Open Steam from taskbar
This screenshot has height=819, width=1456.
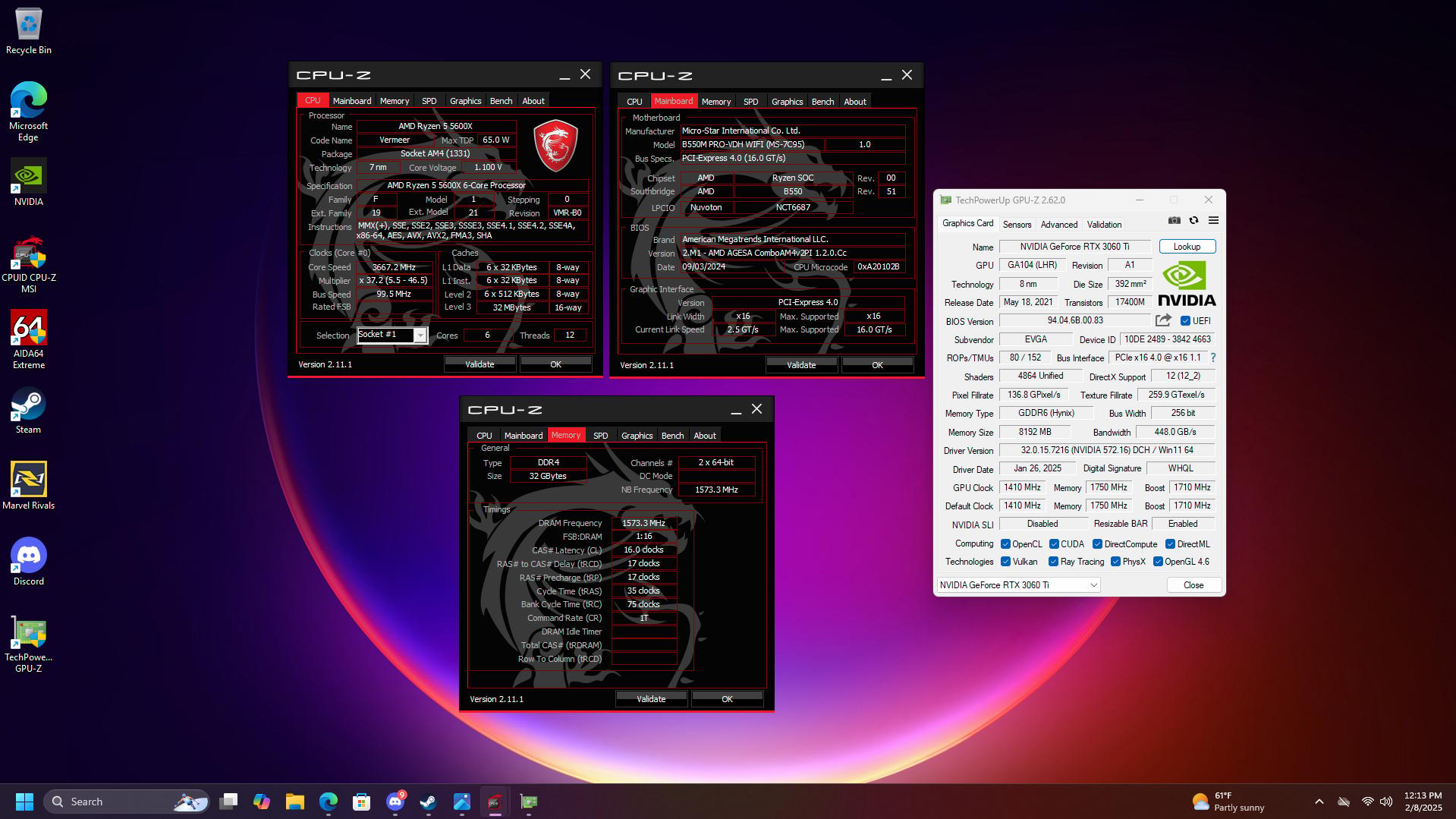(429, 802)
